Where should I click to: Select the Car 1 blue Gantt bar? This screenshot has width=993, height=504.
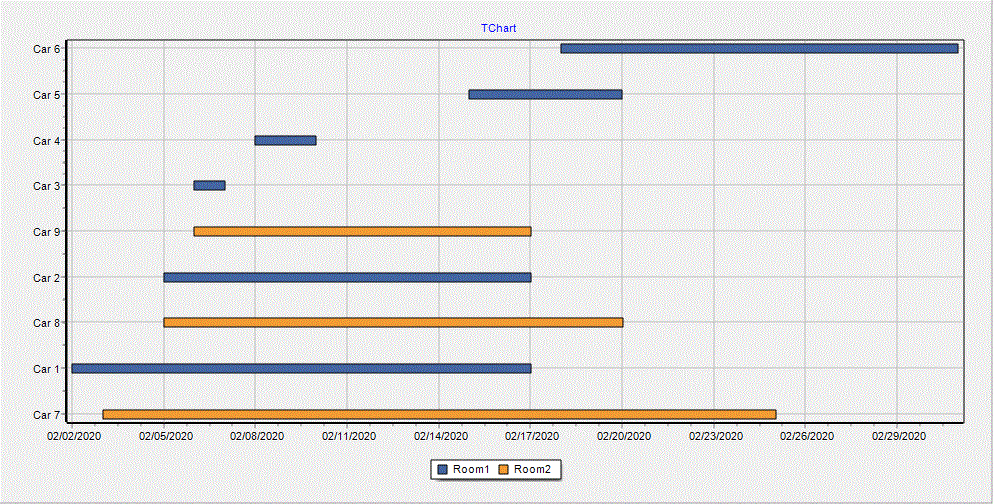(x=301, y=369)
